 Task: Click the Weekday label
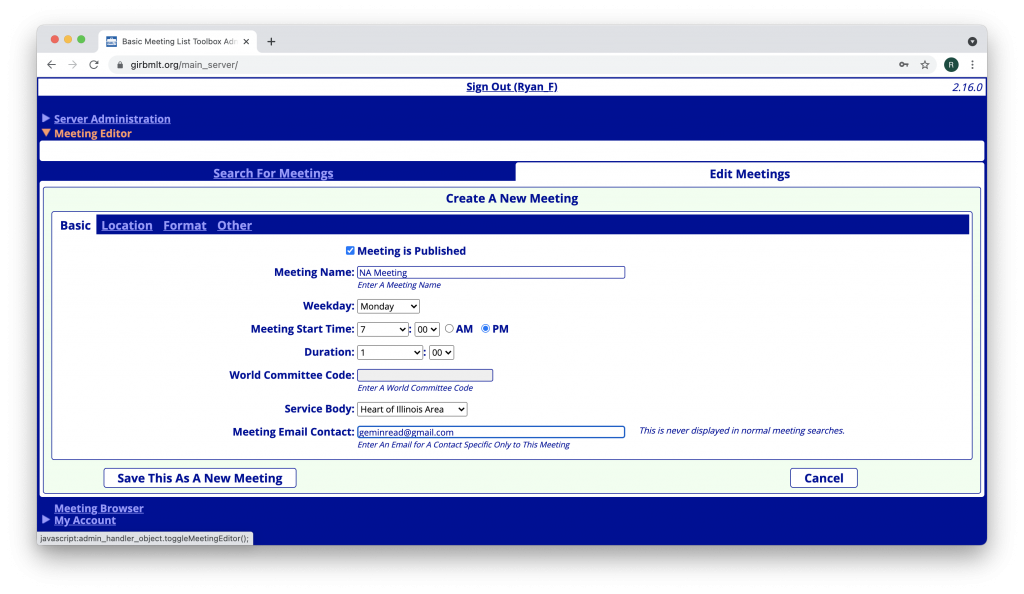point(328,306)
